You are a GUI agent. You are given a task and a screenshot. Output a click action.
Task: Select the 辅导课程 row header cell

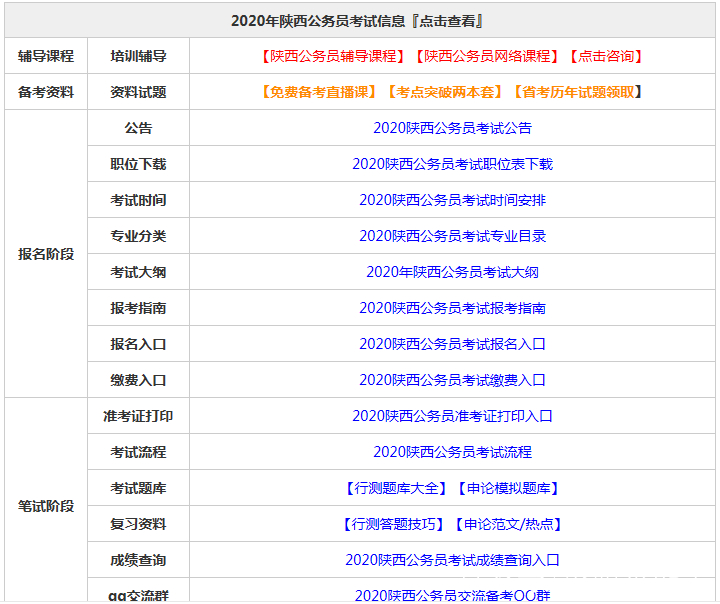pyautogui.click(x=46, y=56)
